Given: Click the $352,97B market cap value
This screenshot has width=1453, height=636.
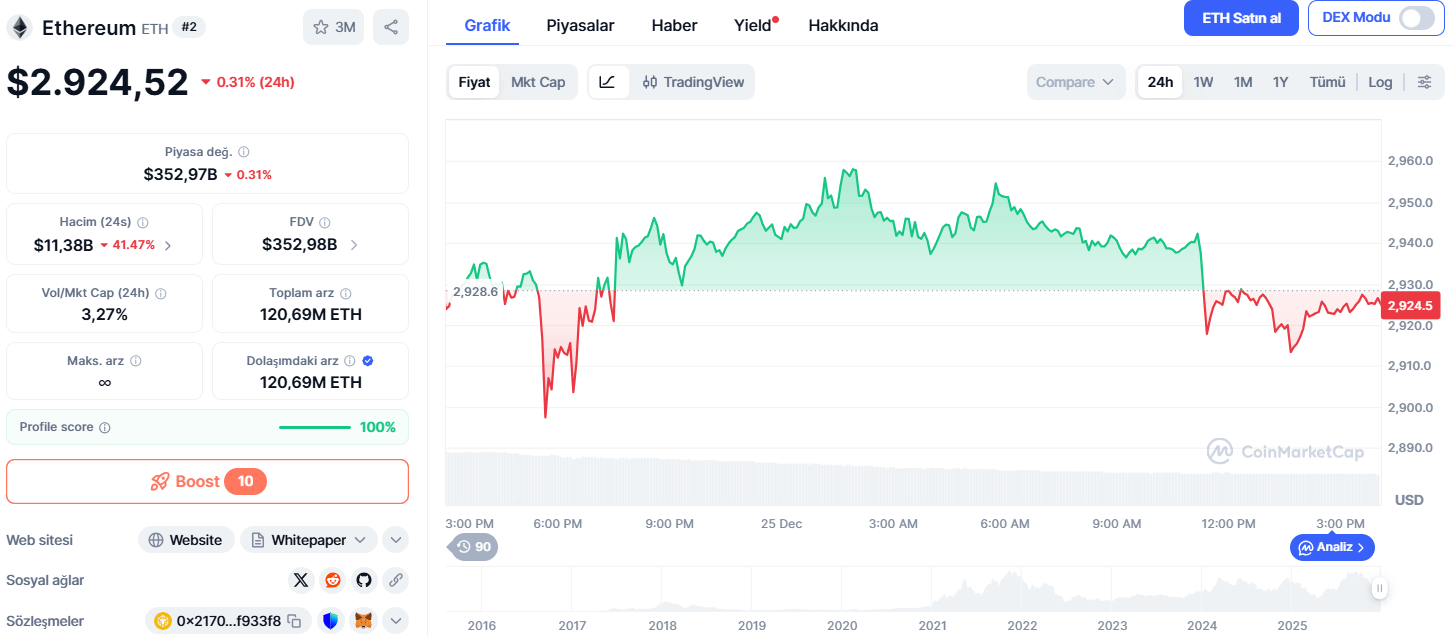Looking at the screenshot, I should pyautogui.click(x=180, y=174).
